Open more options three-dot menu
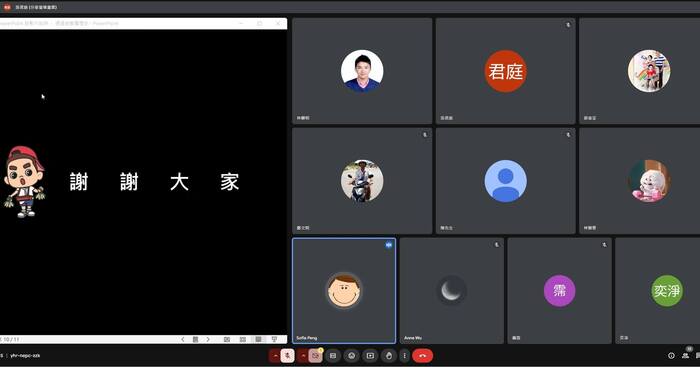The height and width of the screenshot is (367, 700). click(x=404, y=355)
